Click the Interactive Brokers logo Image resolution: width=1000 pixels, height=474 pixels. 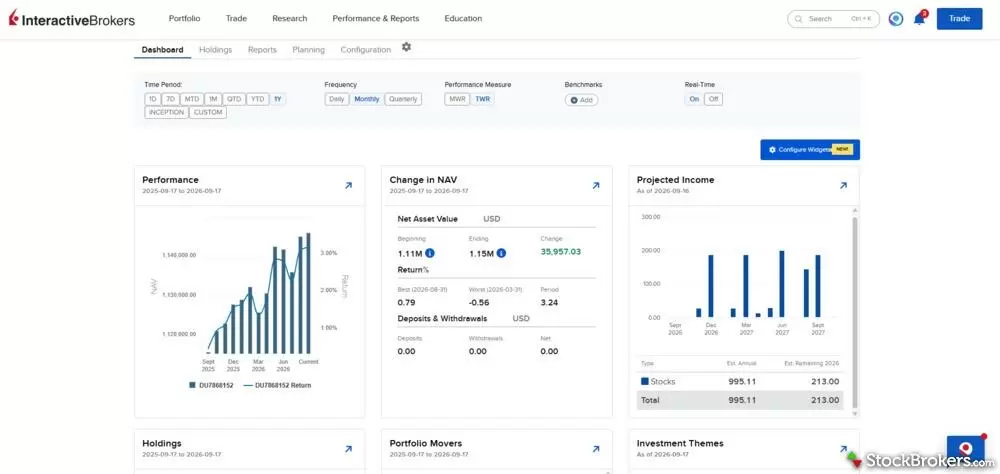pyautogui.click(x=71, y=19)
